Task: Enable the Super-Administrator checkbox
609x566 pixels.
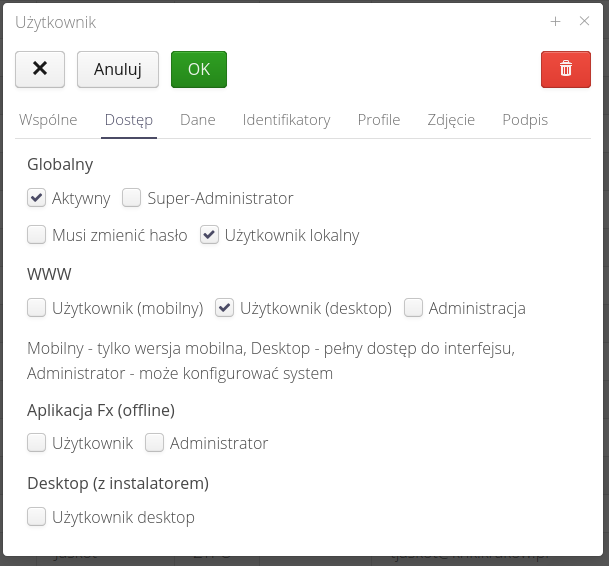Action: (x=132, y=198)
